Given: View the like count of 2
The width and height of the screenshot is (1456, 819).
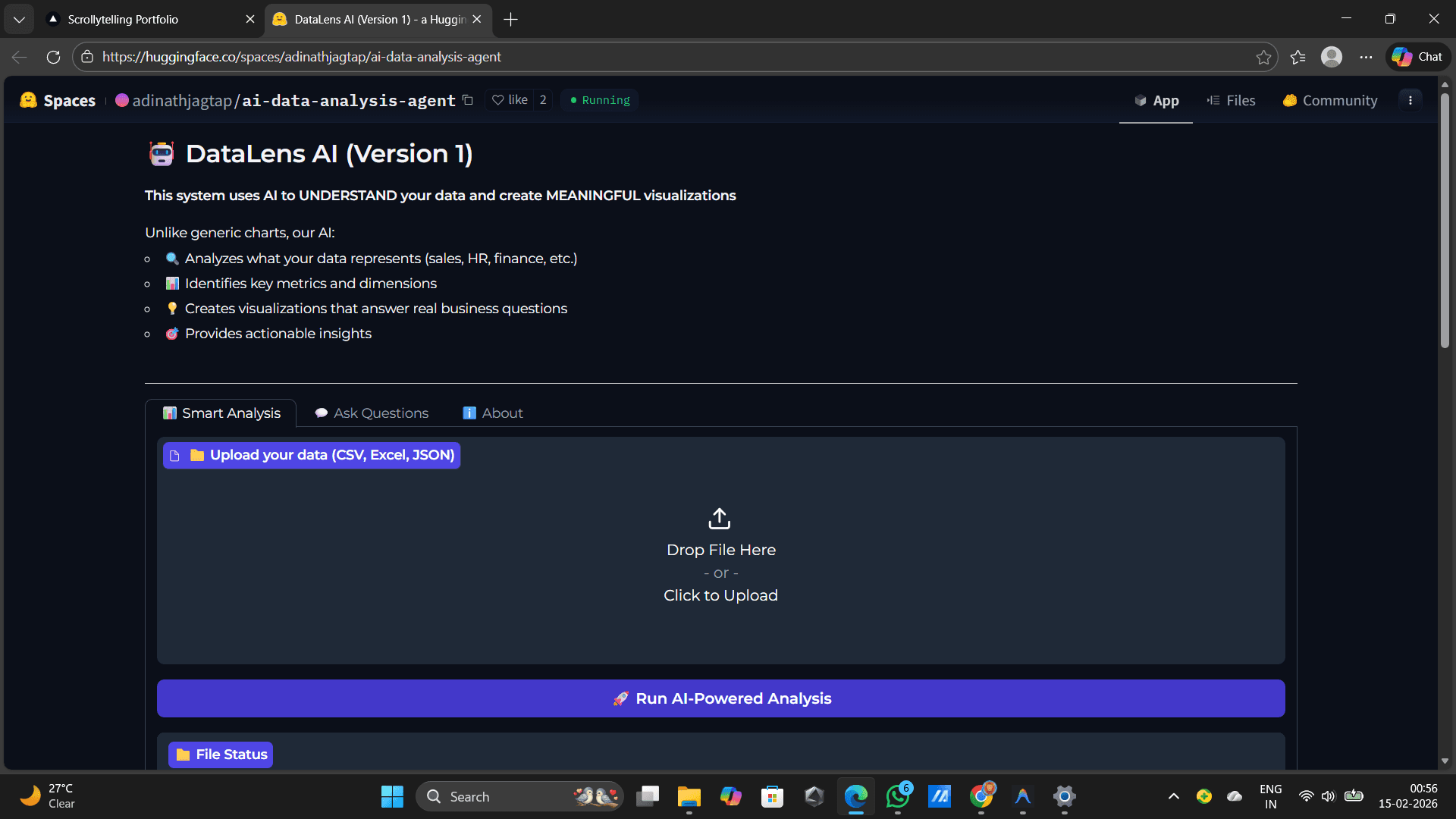Looking at the screenshot, I should (x=543, y=100).
